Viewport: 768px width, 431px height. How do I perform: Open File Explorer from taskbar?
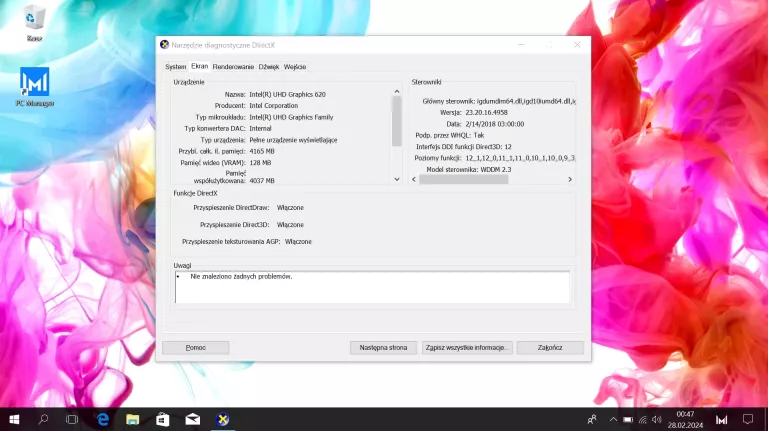132,420
